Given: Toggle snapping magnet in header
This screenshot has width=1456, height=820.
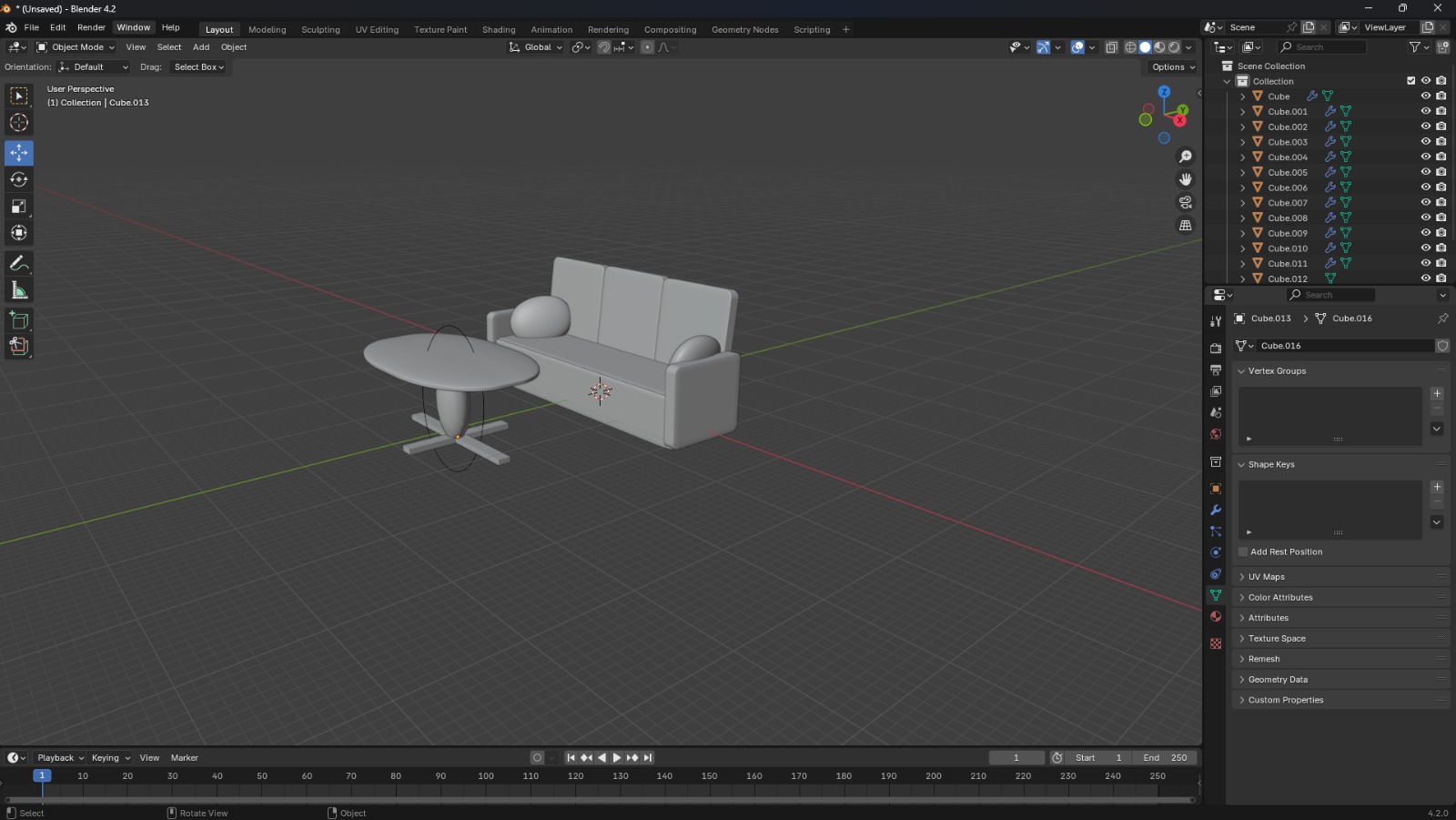Looking at the screenshot, I should point(604,47).
